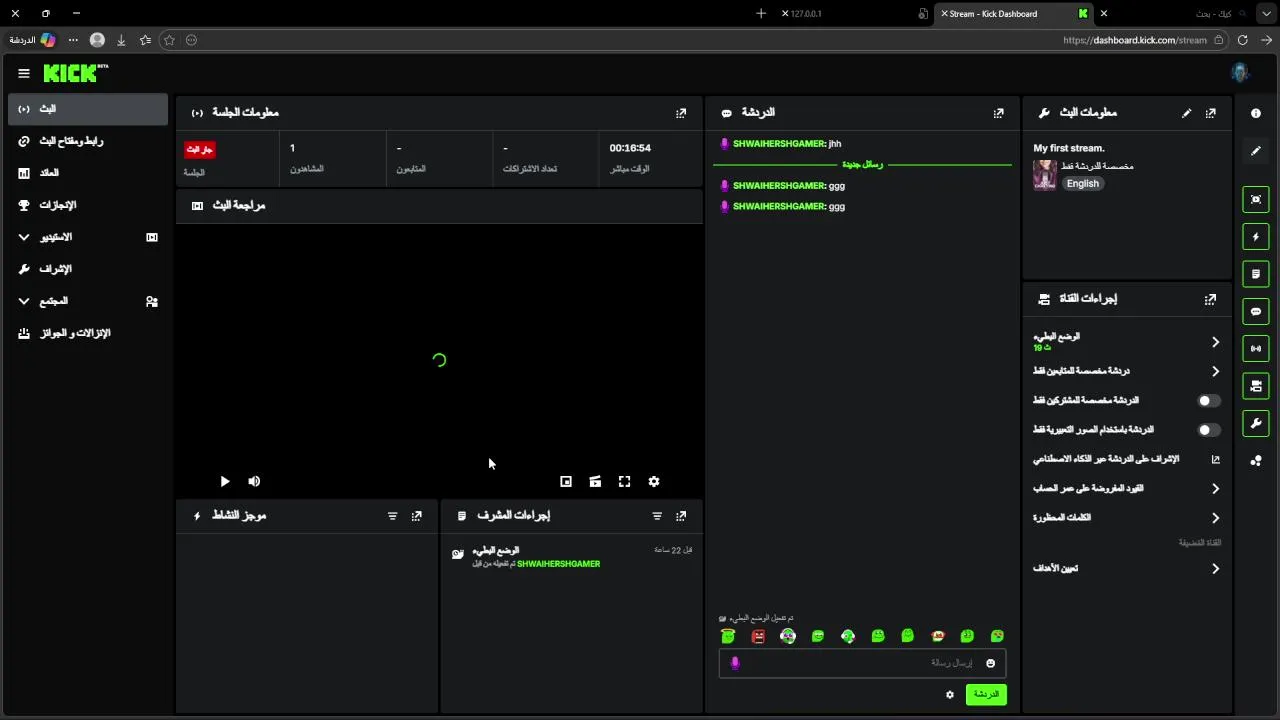Pop out the الدردشة chat panel
The image size is (1280, 720).
point(998,113)
